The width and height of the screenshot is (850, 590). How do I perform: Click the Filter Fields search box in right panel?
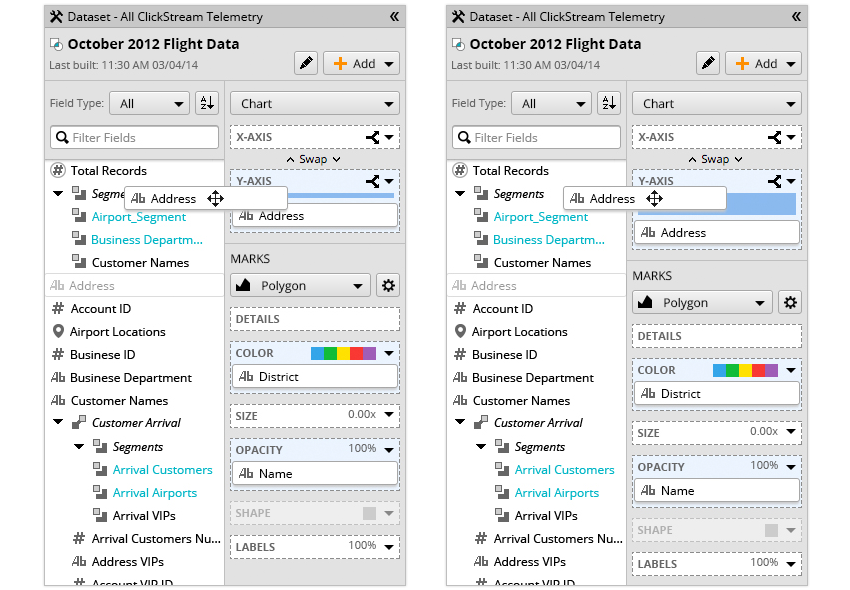536,138
